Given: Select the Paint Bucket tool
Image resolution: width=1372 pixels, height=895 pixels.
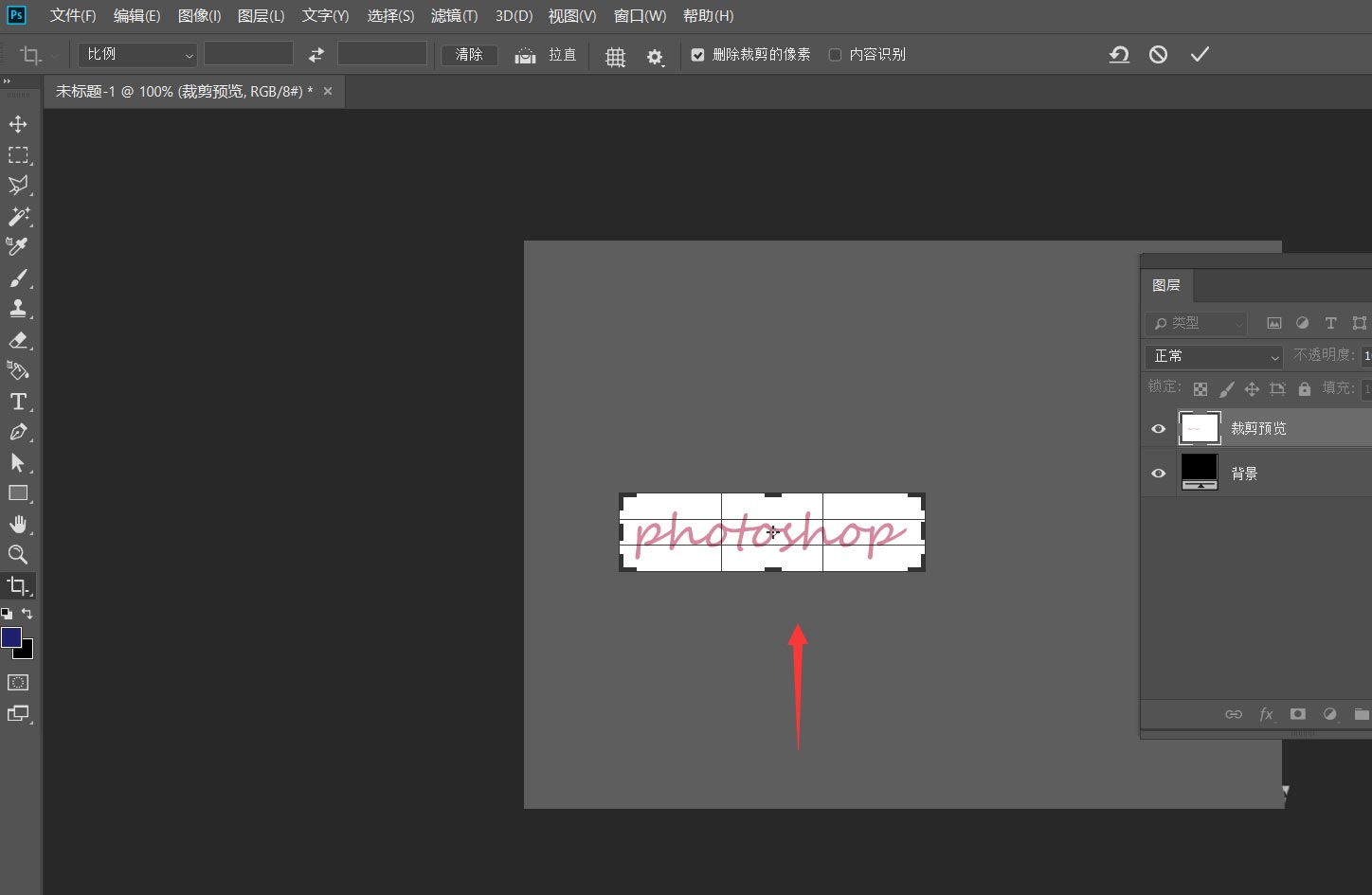Looking at the screenshot, I should (18, 370).
